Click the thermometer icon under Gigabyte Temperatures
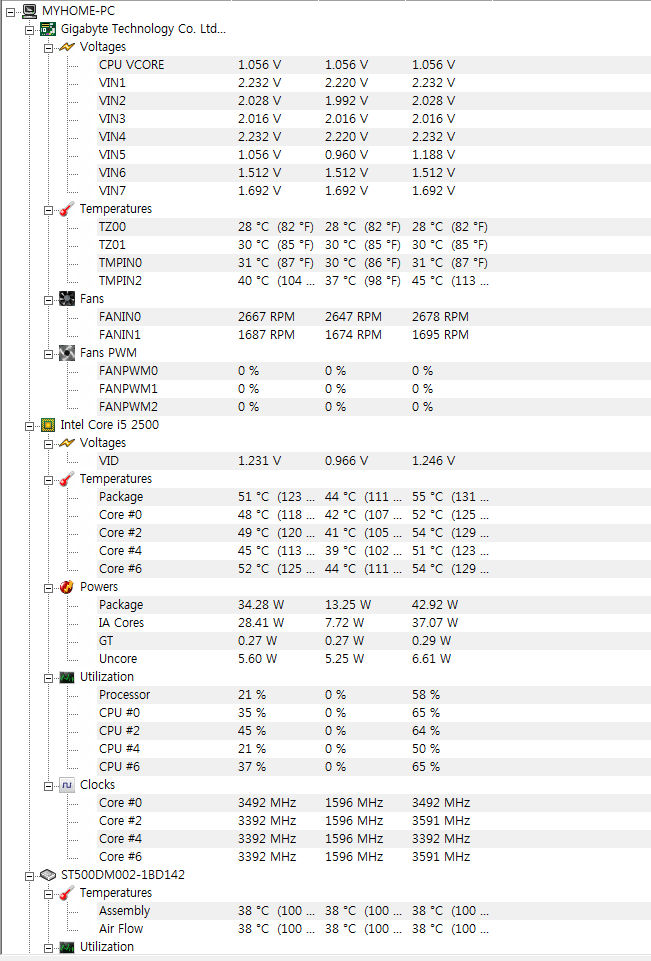Image resolution: width=651 pixels, height=961 pixels. 67,209
